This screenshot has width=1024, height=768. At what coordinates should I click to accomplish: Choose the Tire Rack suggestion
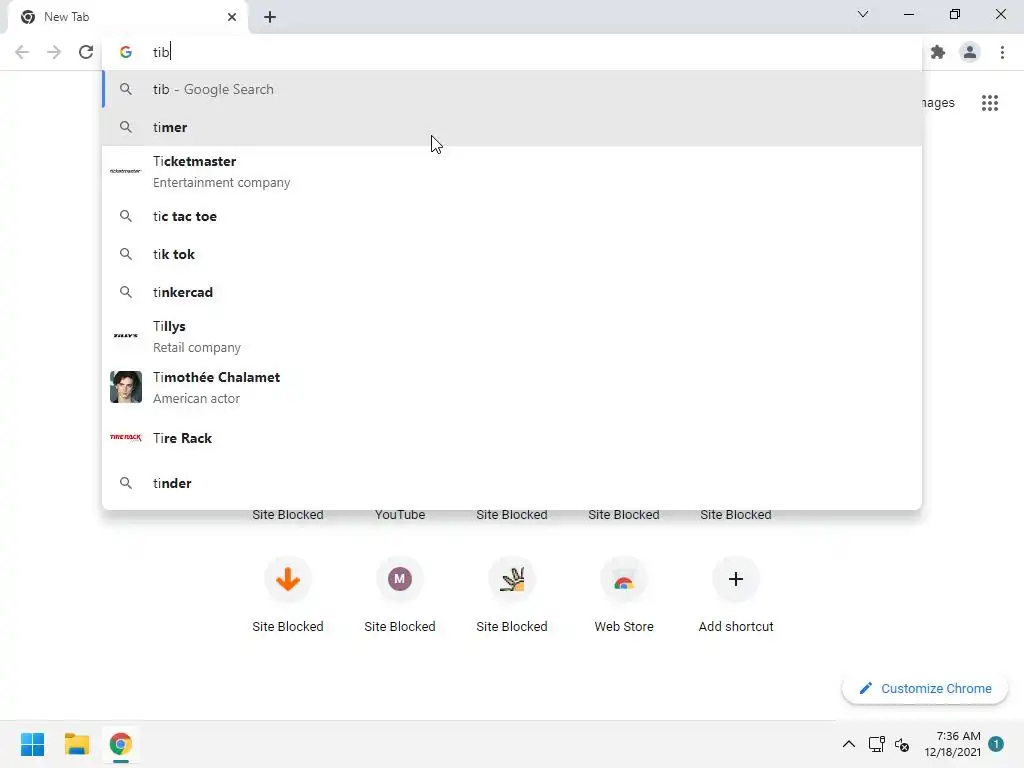click(512, 438)
